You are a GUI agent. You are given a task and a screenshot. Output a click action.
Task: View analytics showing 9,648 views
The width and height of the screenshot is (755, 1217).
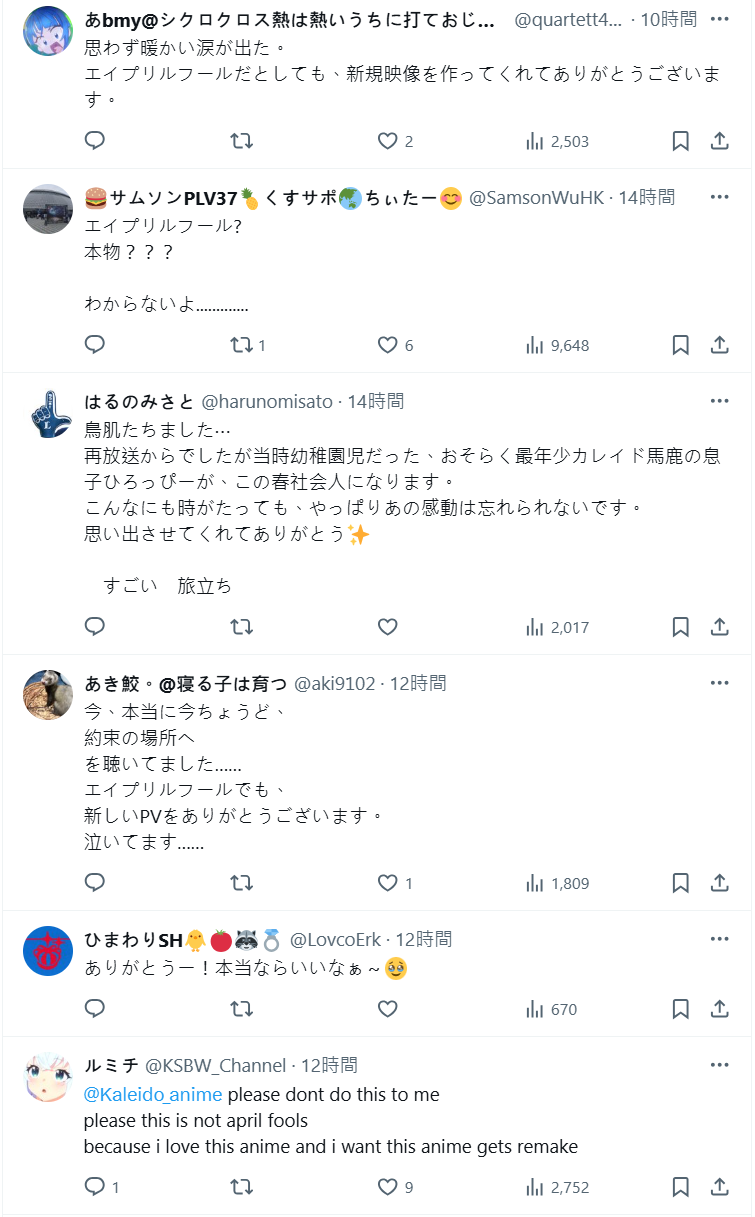tap(557, 345)
